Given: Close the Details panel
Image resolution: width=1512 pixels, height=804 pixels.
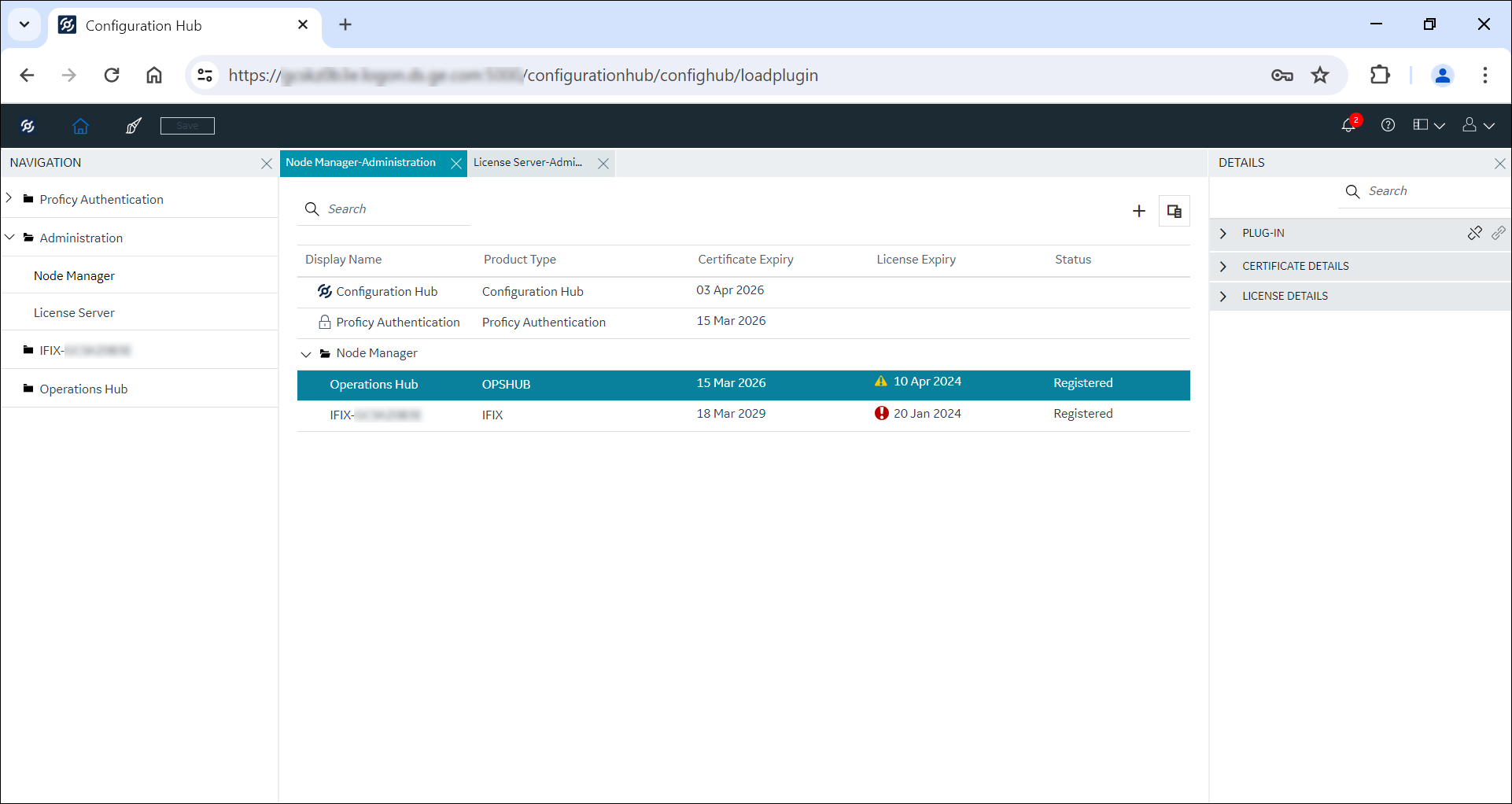Looking at the screenshot, I should 1500,164.
